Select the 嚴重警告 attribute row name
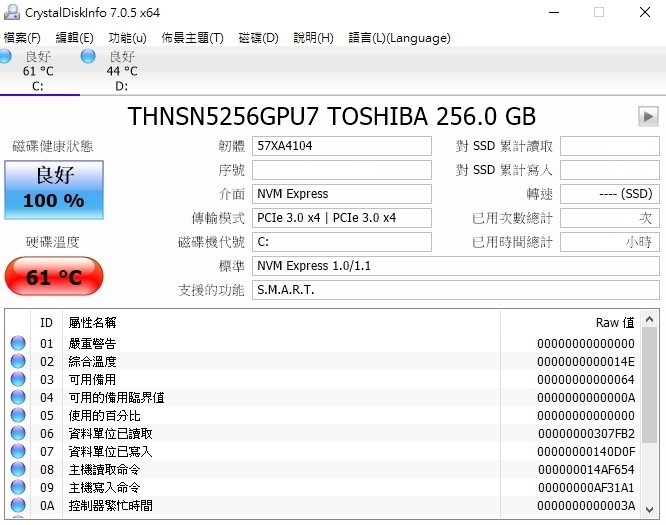The height and width of the screenshot is (525, 666). [x=92, y=344]
